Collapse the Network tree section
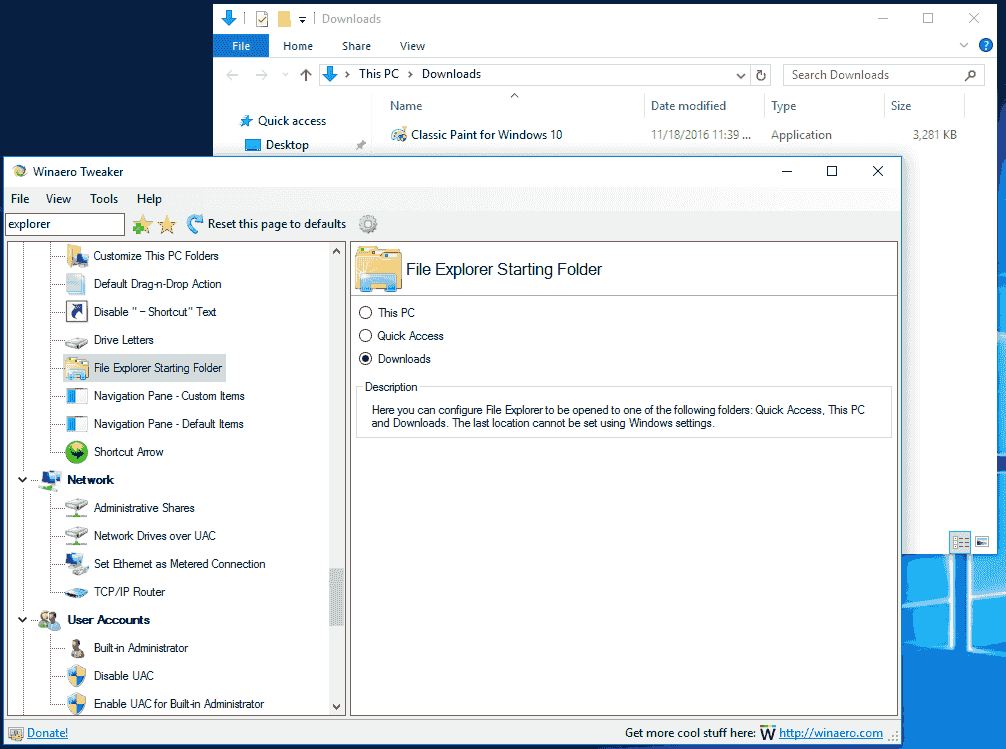 pyautogui.click(x=21, y=479)
